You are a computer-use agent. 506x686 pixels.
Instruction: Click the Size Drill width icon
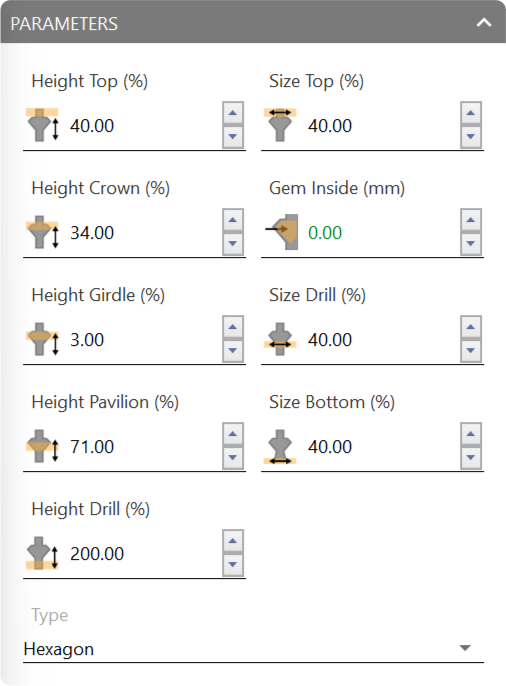click(x=280, y=339)
